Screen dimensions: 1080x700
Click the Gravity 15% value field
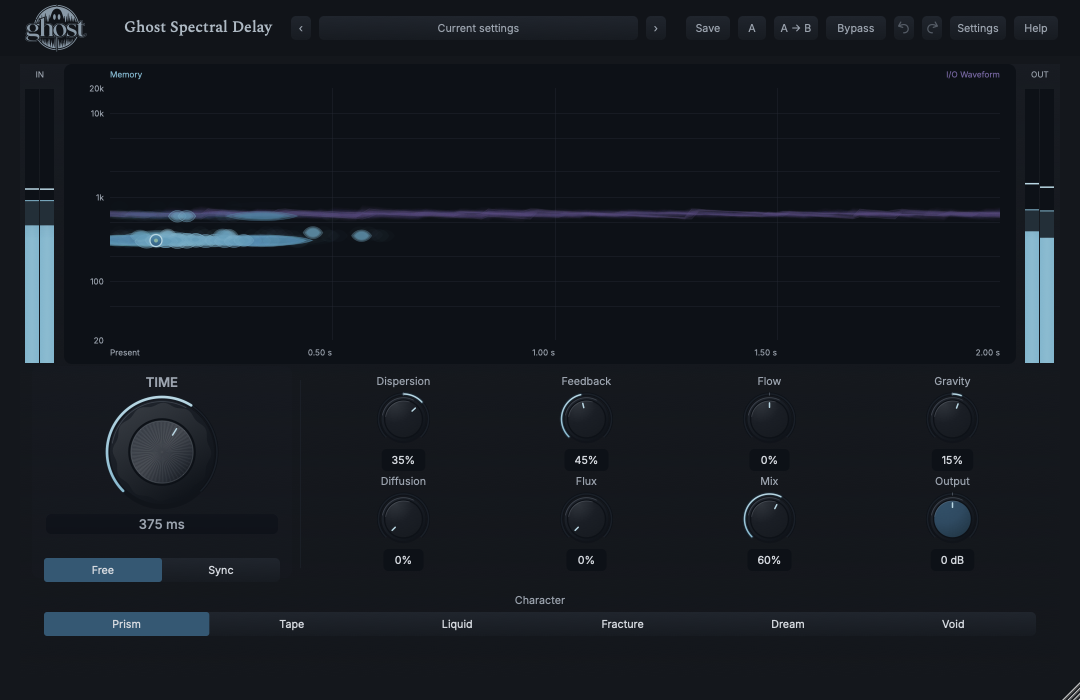click(x=952, y=460)
